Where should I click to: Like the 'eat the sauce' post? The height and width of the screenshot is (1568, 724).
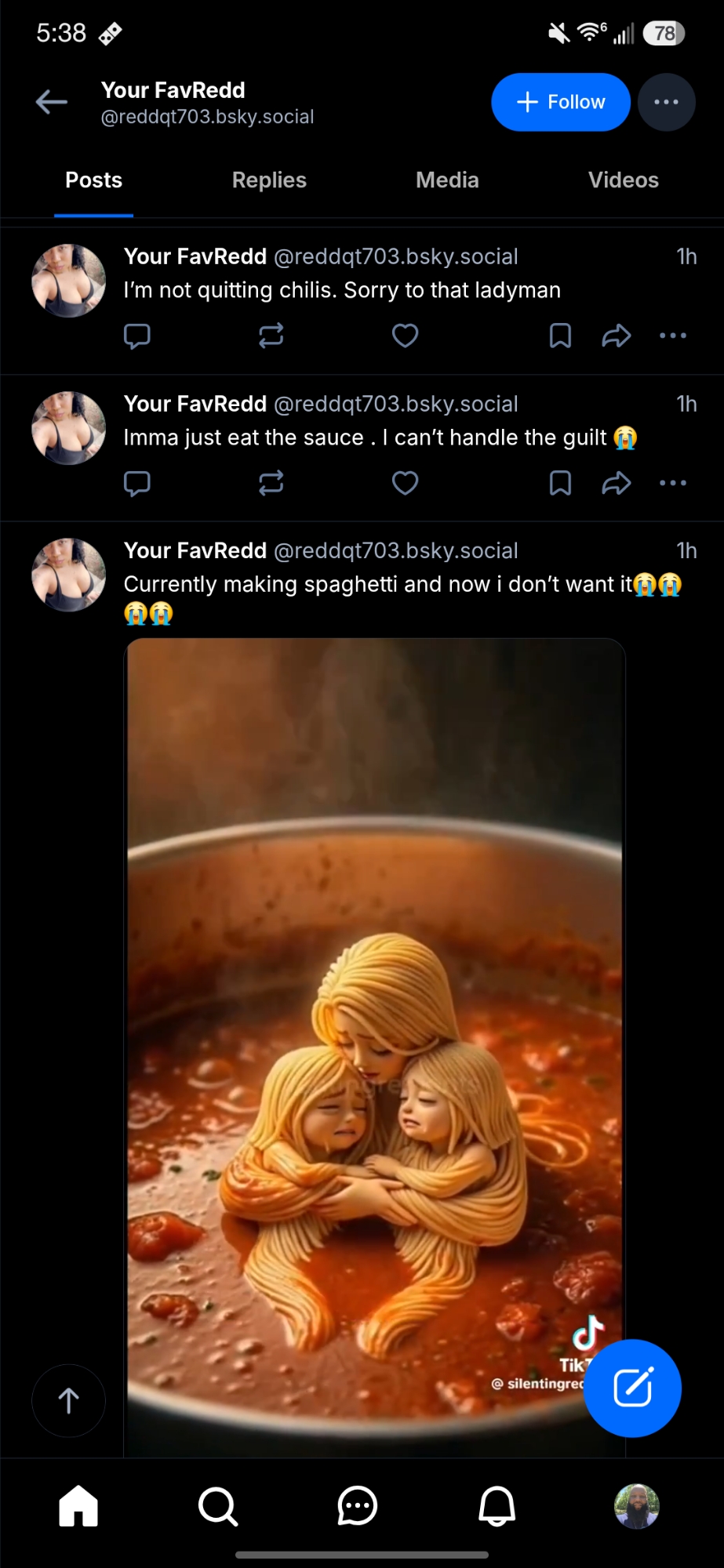[405, 483]
